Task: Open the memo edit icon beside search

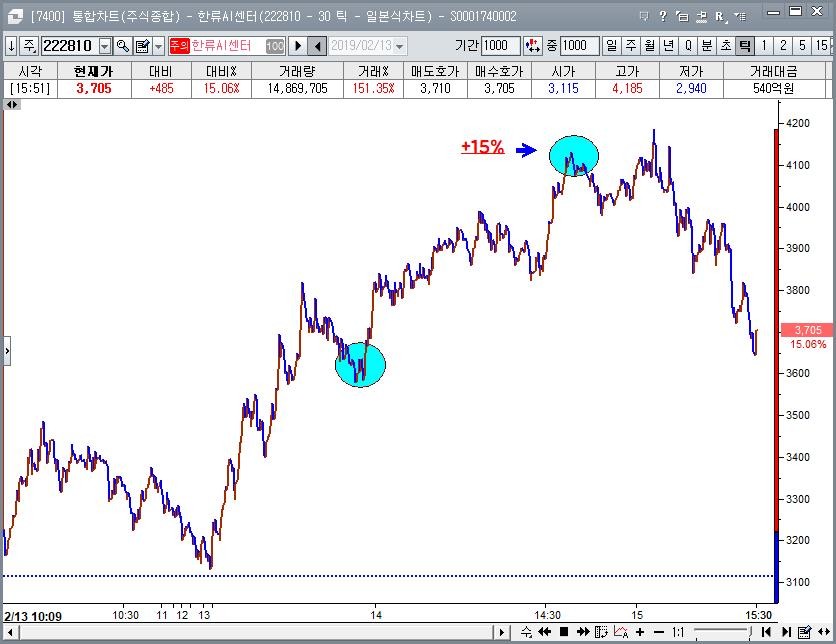Action: coord(142,46)
